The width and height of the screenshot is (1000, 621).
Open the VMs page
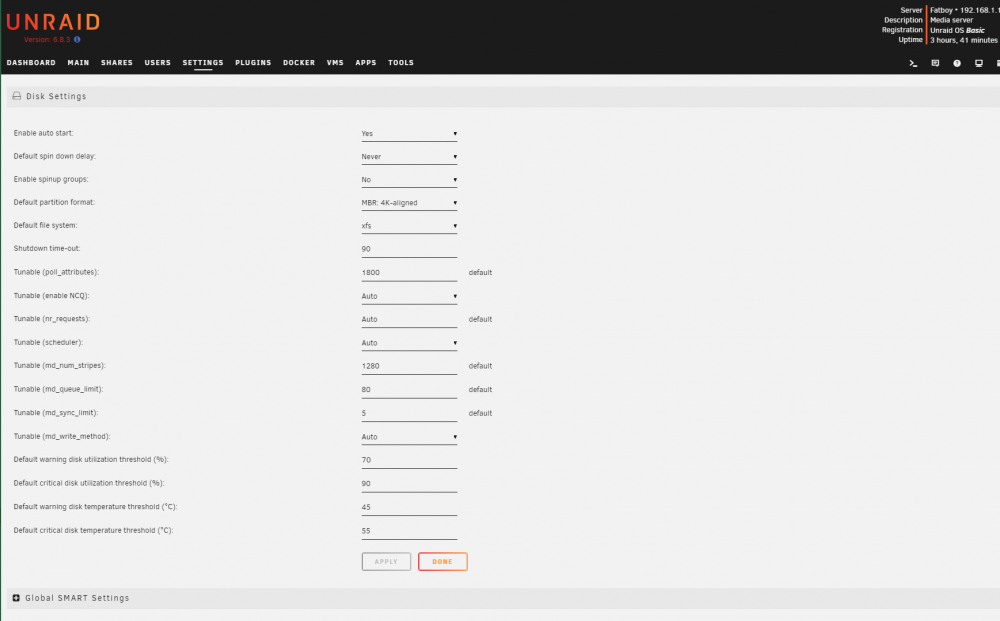[335, 62]
